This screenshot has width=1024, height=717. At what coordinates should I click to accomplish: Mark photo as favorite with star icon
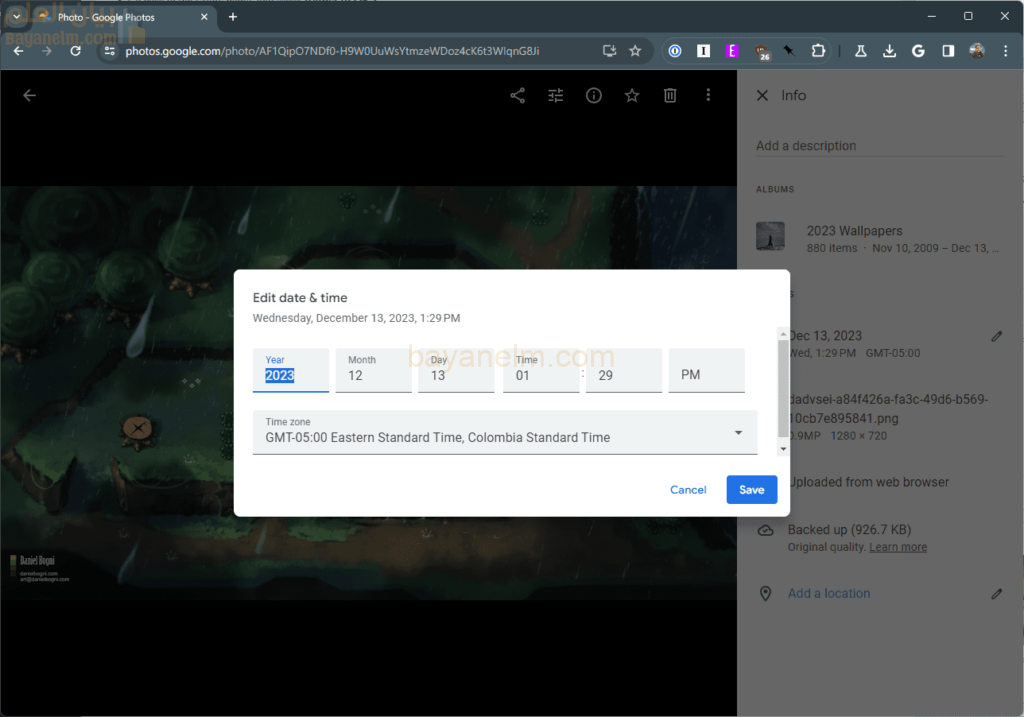pos(632,96)
